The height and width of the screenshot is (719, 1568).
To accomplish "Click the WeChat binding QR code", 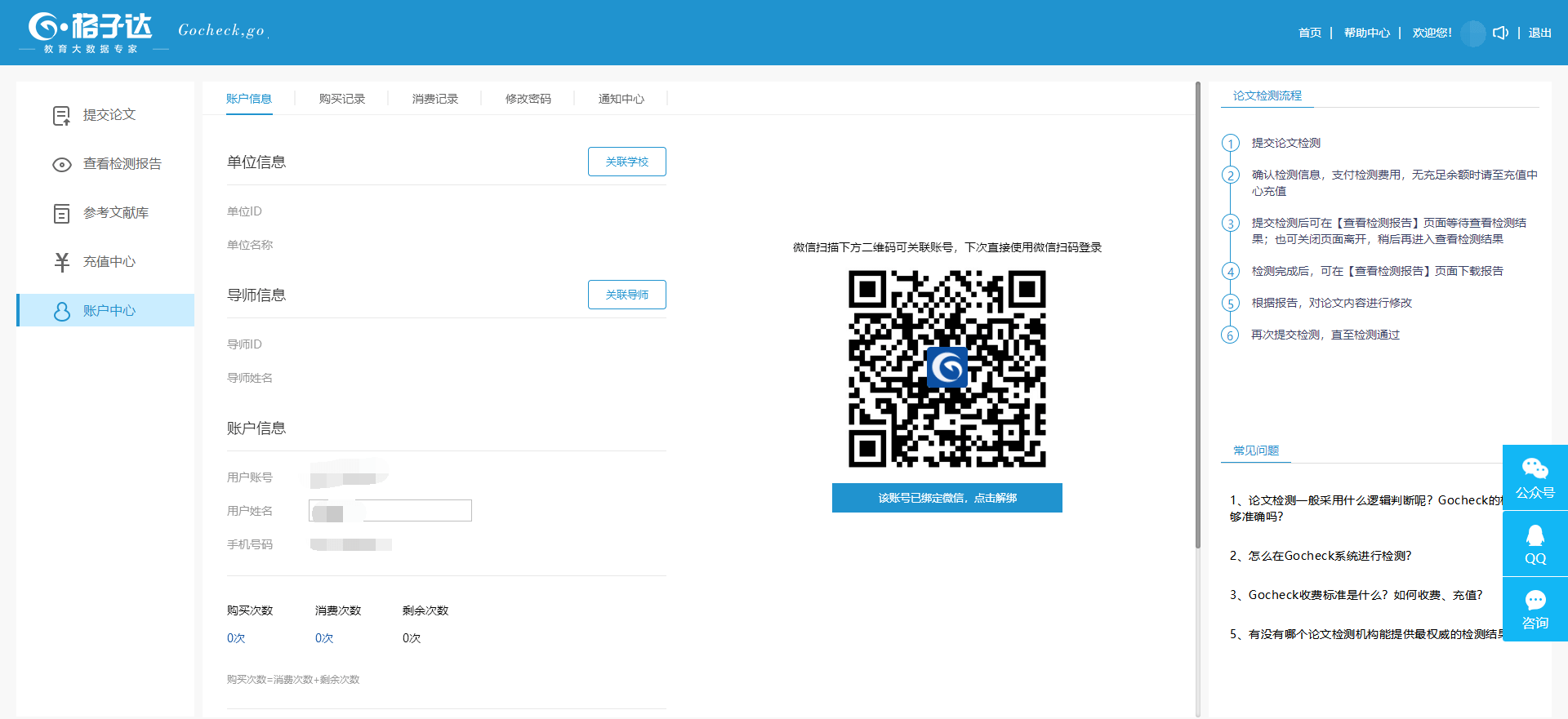I will point(947,369).
